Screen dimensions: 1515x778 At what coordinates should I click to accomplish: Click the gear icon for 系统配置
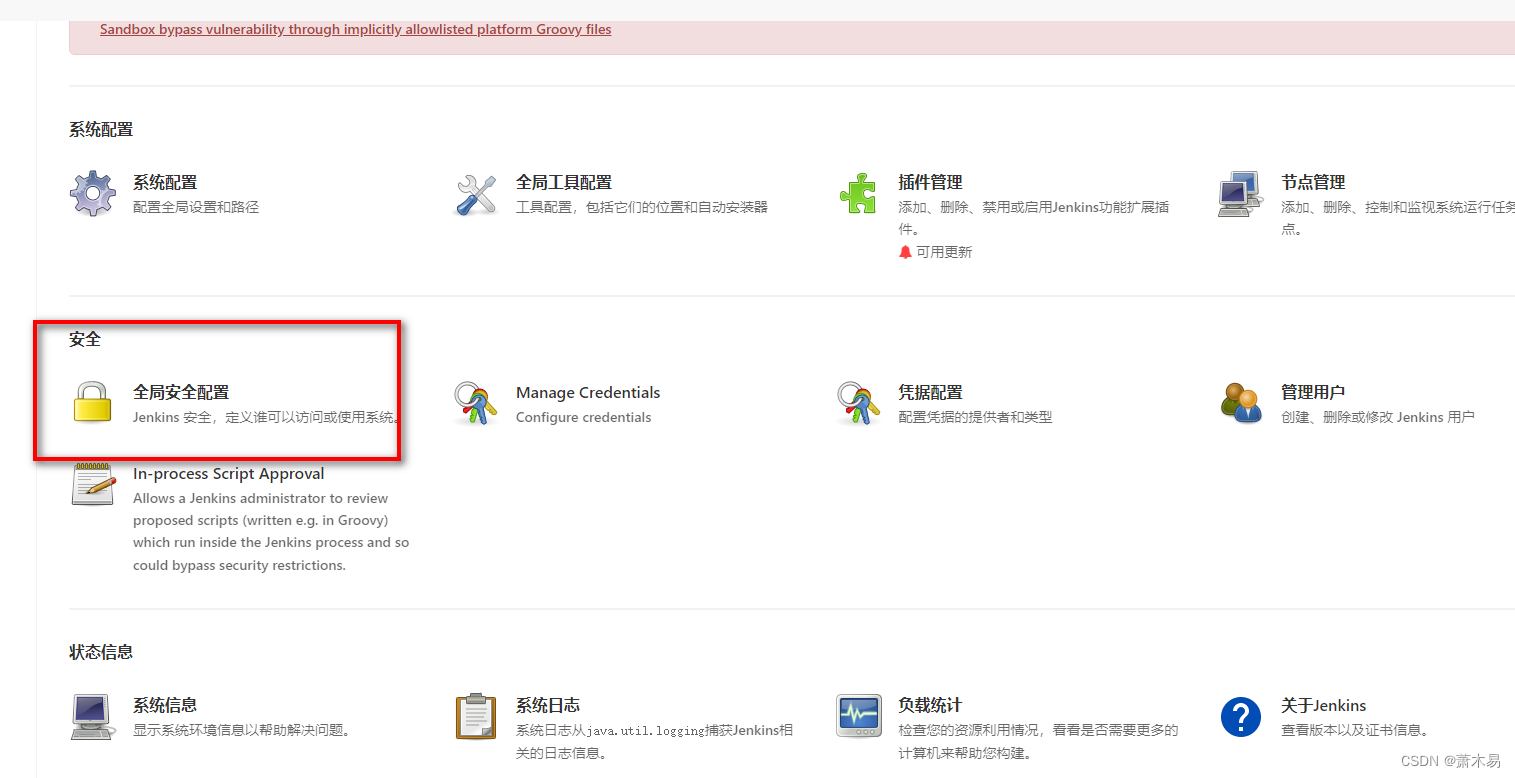[x=92, y=193]
